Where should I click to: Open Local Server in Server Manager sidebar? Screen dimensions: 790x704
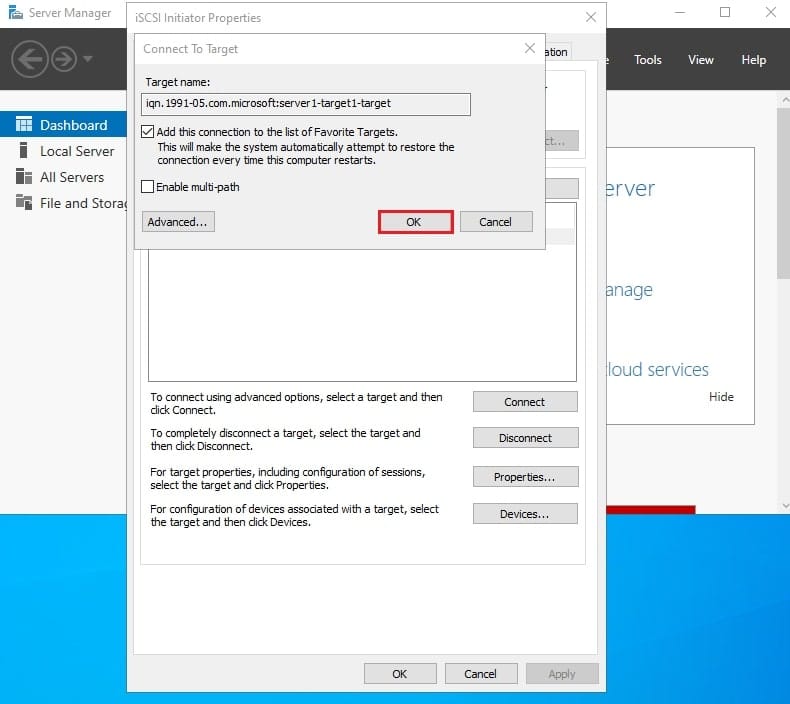coord(77,151)
